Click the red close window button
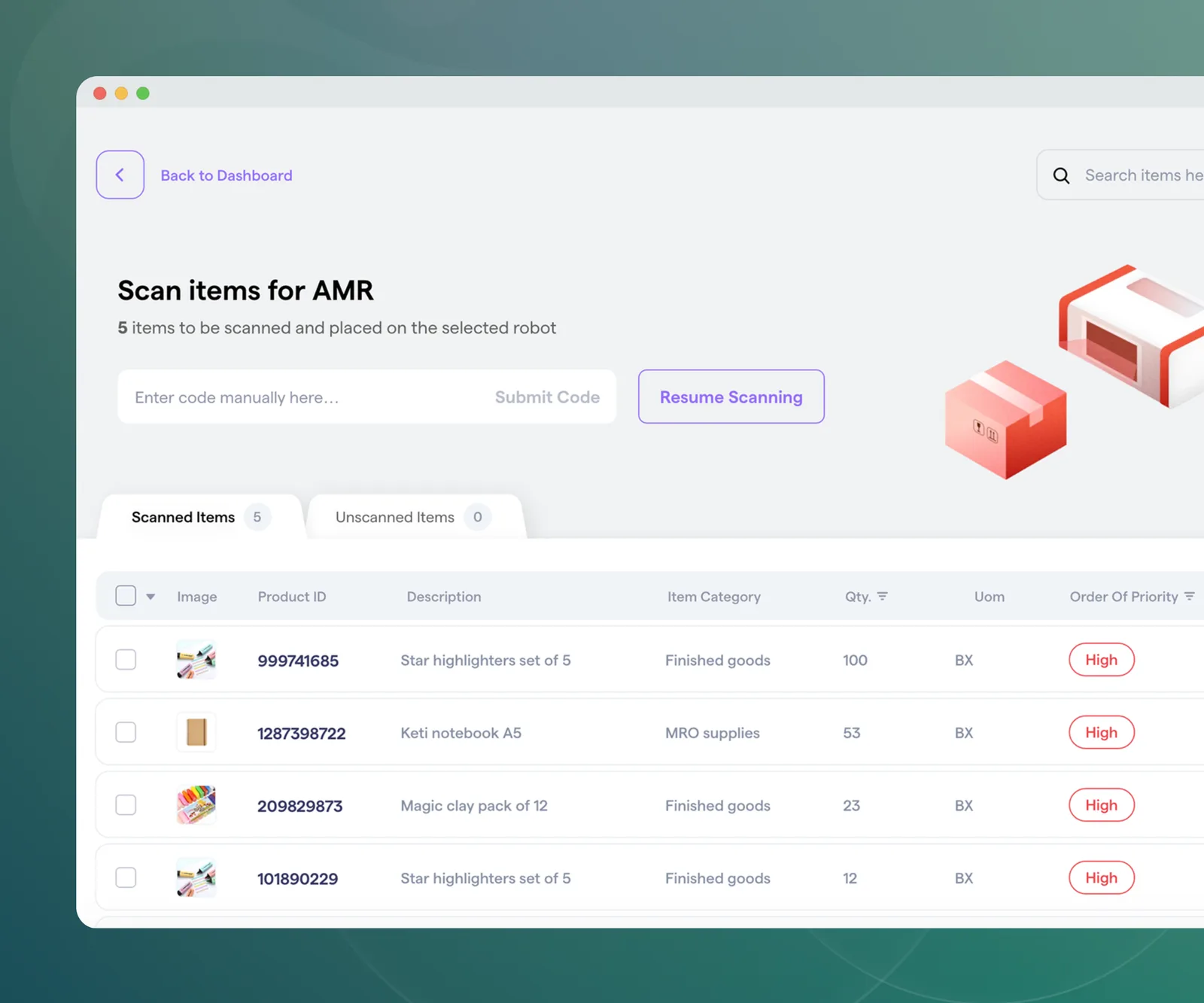 (x=99, y=93)
